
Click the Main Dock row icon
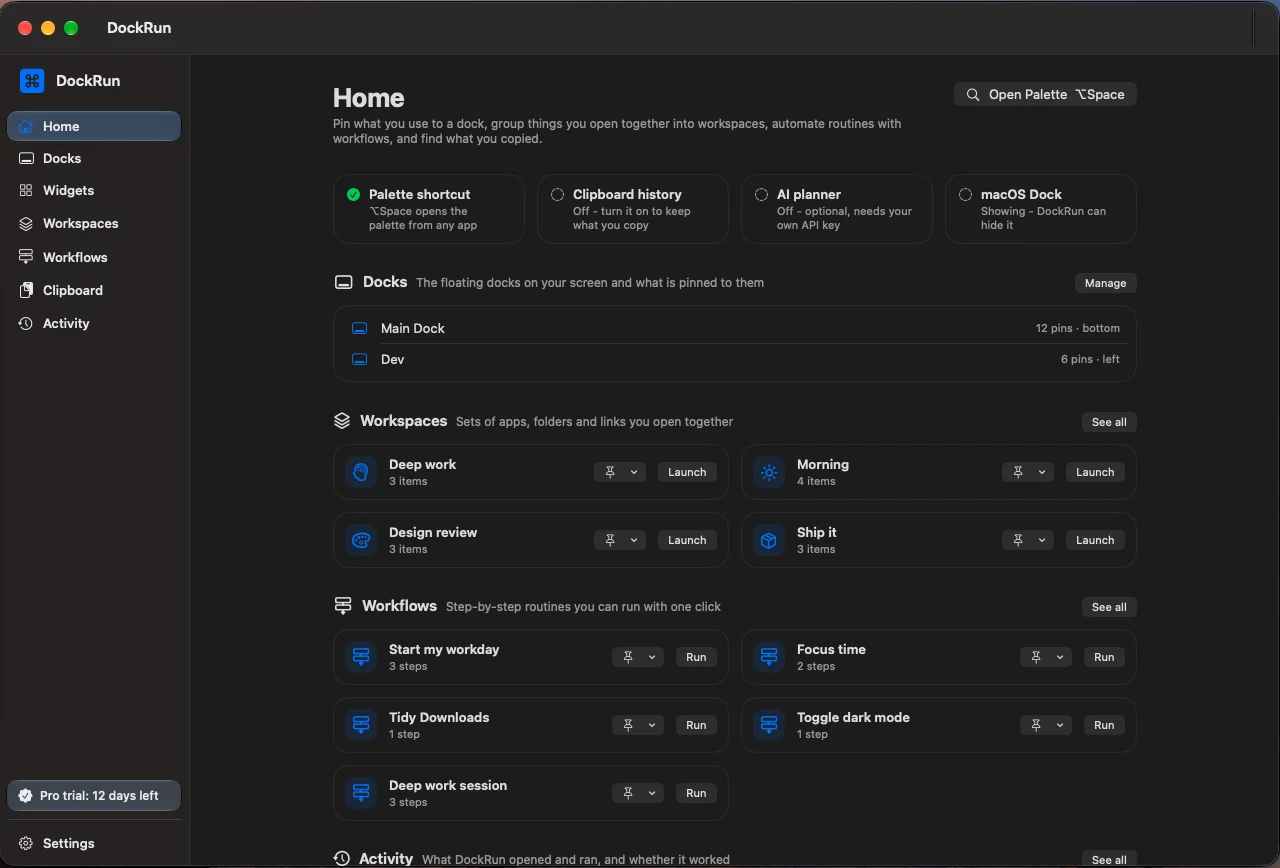pos(360,328)
